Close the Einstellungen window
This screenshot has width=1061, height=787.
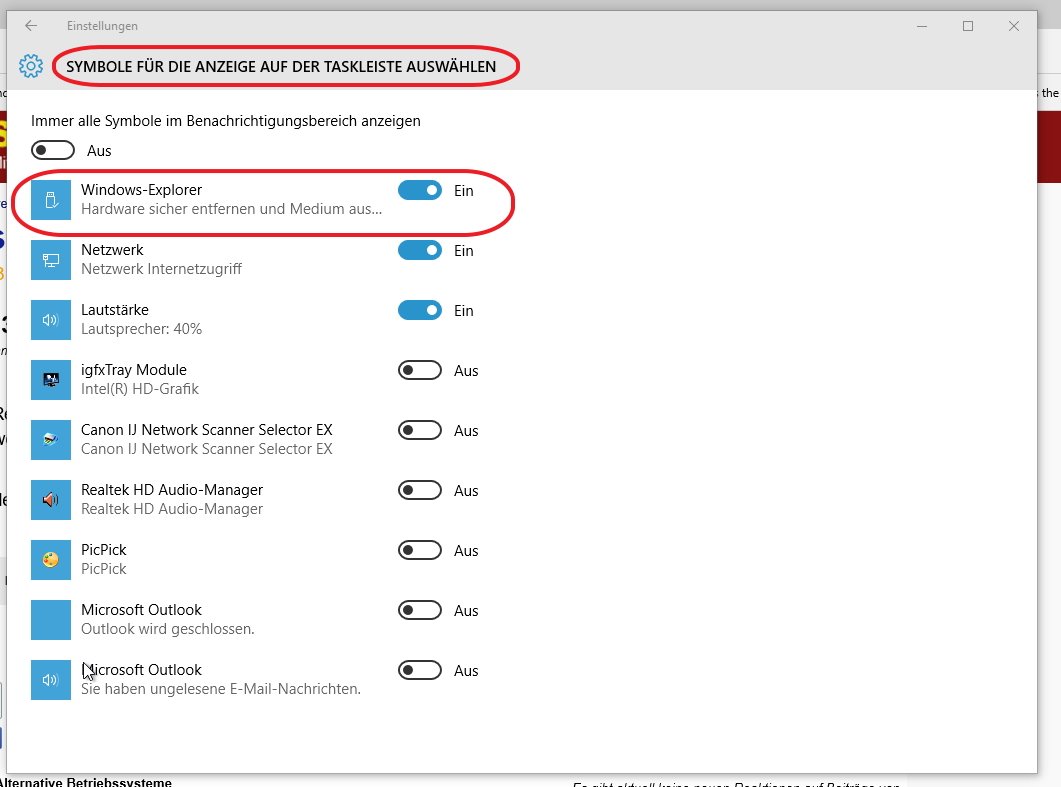[x=1014, y=26]
